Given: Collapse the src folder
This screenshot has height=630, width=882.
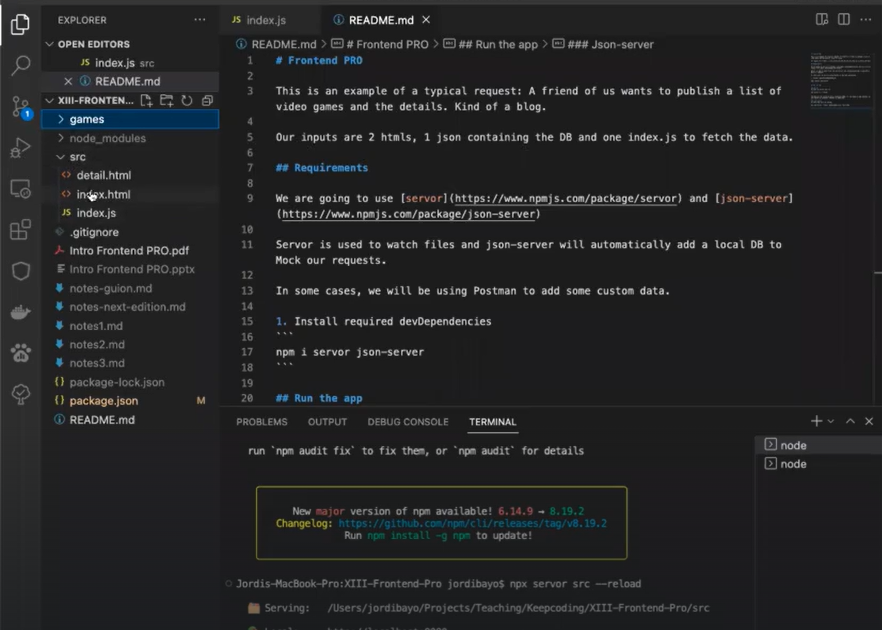Looking at the screenshot, I should tap(130, 157).
